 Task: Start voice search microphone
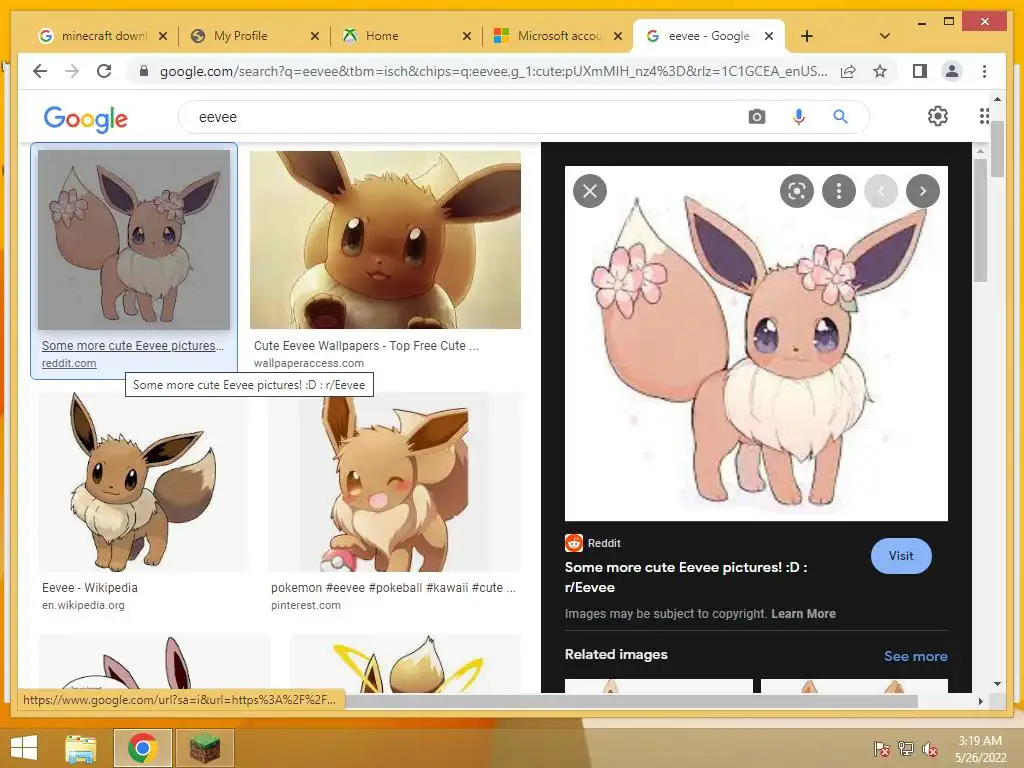pos(798,117)
